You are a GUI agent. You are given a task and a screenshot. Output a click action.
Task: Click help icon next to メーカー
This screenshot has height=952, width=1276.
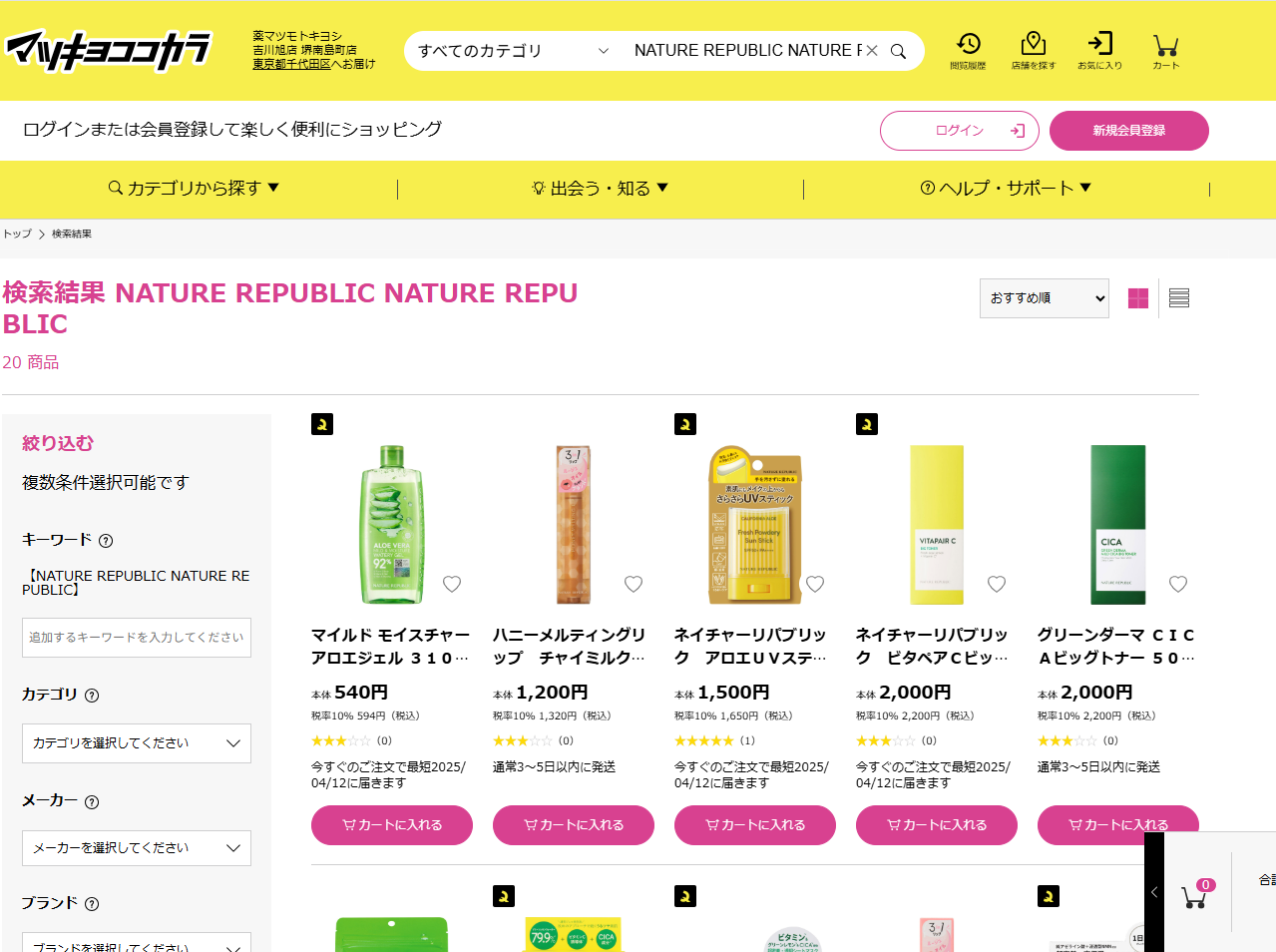[92, 802]
